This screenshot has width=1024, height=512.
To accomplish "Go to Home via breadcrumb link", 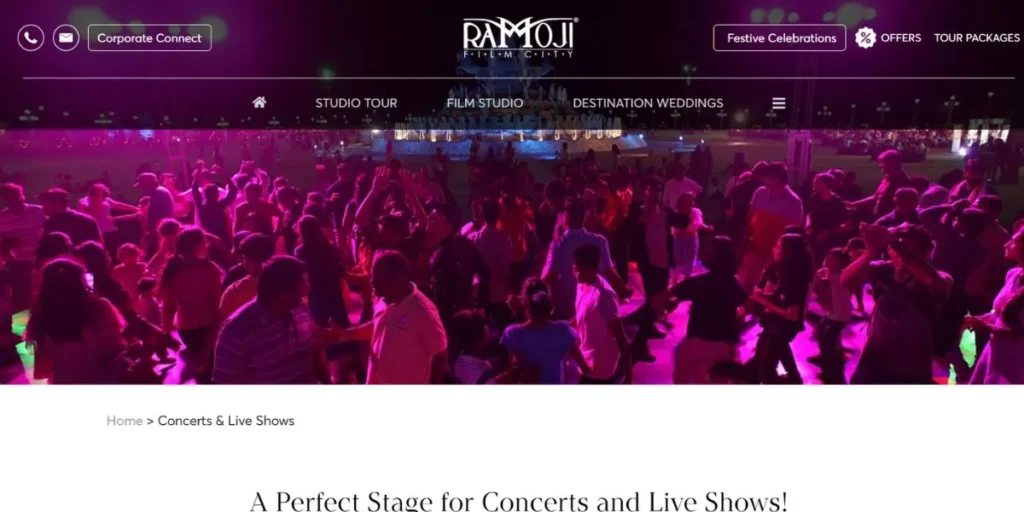I will (x=125, y=421).
